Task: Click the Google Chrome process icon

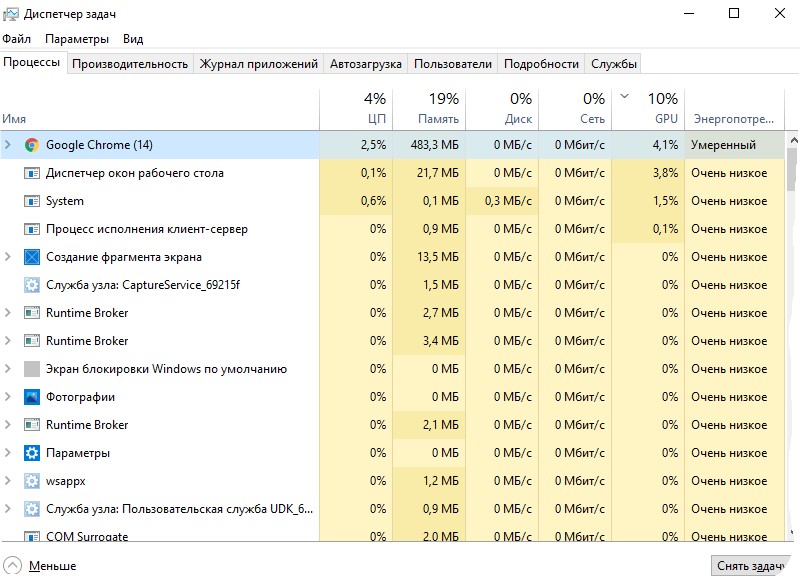Action: [x=31, y=145]
